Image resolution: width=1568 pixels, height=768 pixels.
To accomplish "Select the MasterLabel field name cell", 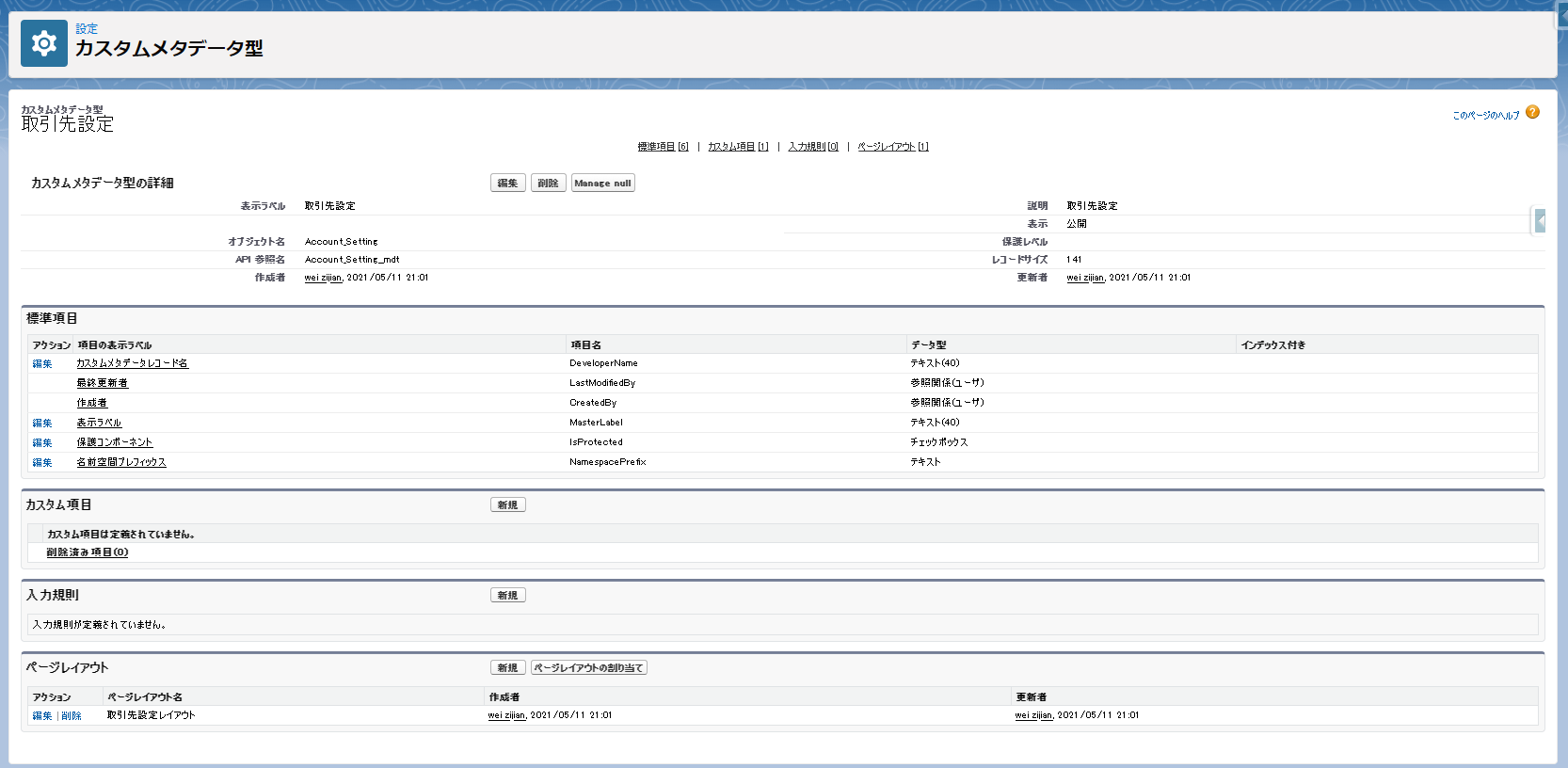I will point(596,423).
